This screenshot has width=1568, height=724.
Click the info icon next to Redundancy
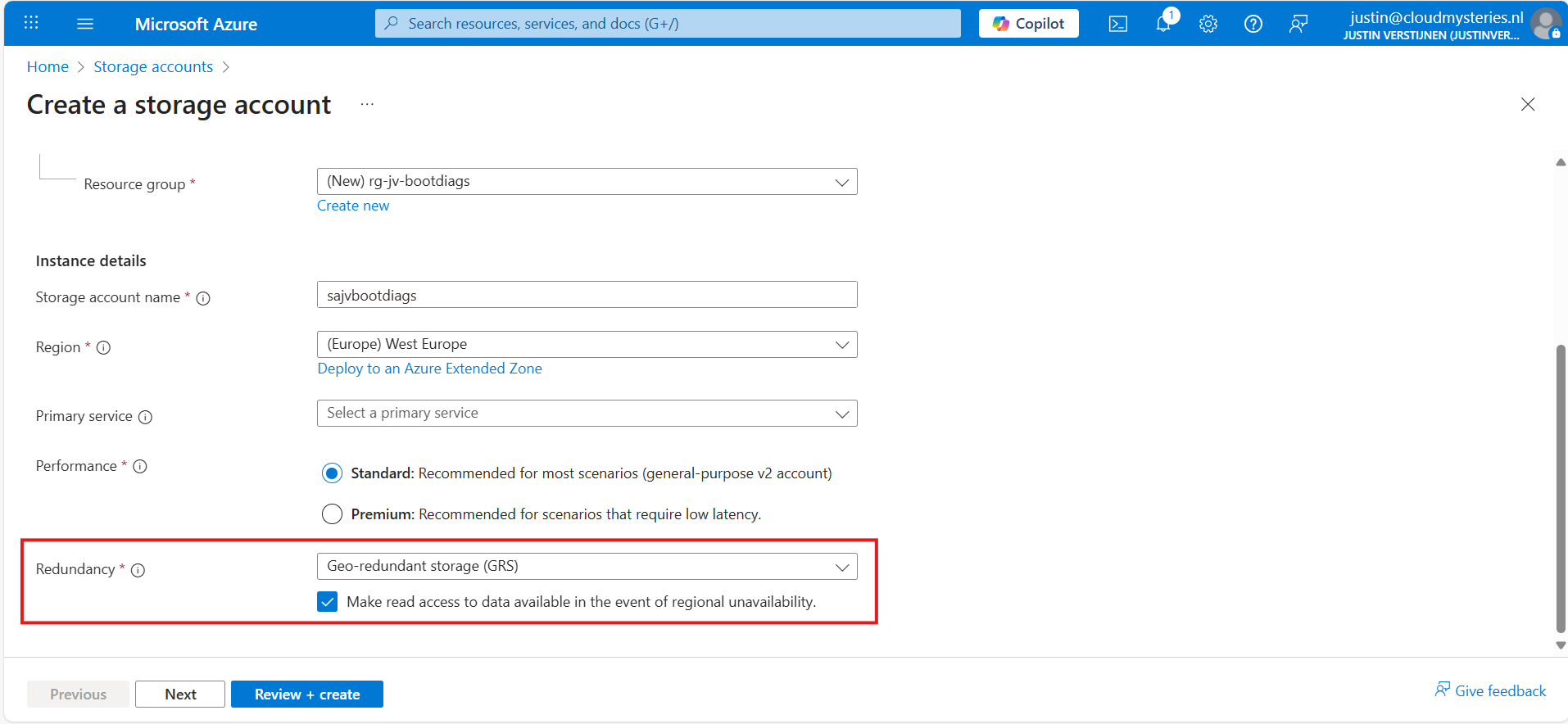(x=138, y=570)
